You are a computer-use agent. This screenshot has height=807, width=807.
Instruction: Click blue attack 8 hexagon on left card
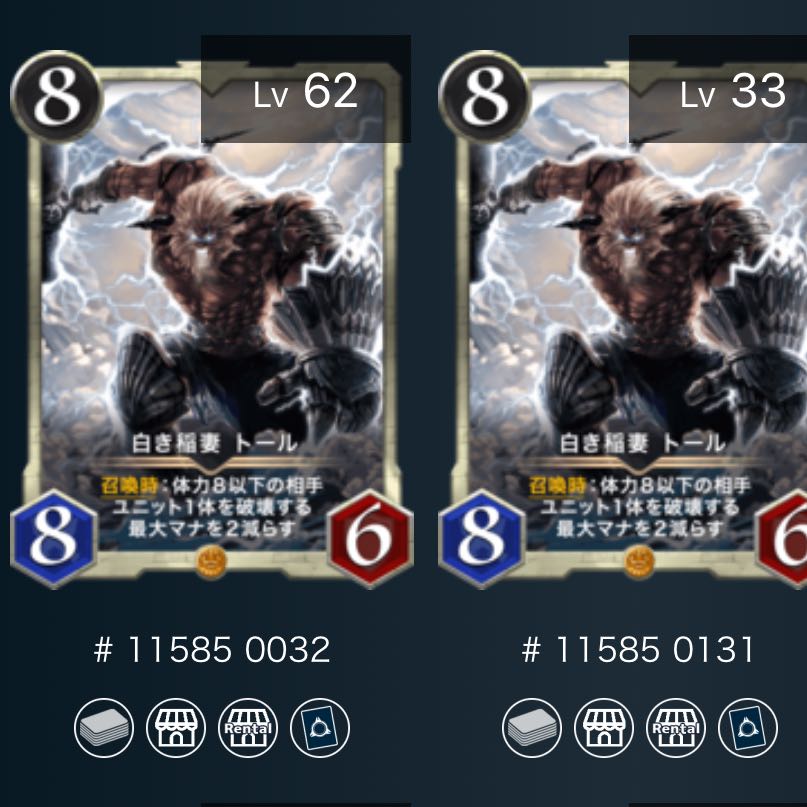point(54,539)
